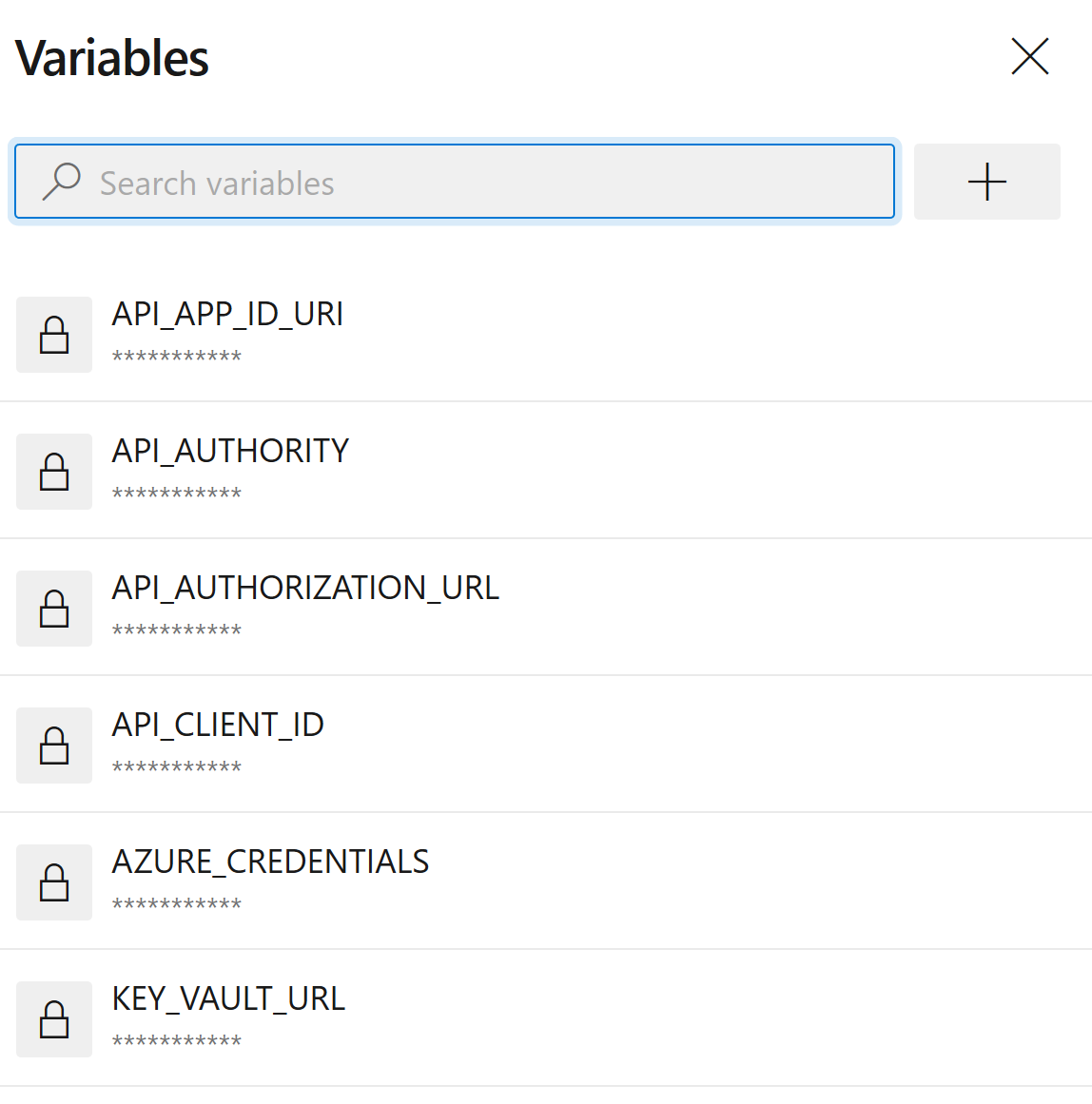Select the API_AUTHORIZATION_URL variable name
This screenshot has width=1092, height=1104.
[x=306, y=588]
